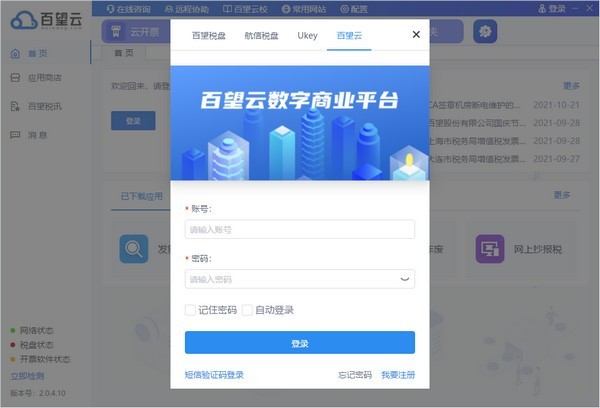Open the 配置 configuration menu
Screen dimensions: 600x408
pyautogui.click(x=354, y=9)
